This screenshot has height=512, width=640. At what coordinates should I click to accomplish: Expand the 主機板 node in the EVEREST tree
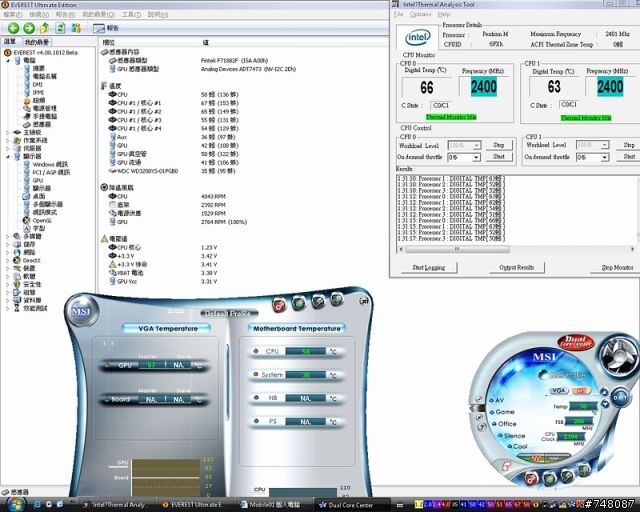pyautogui.click(x=8, y=132)
